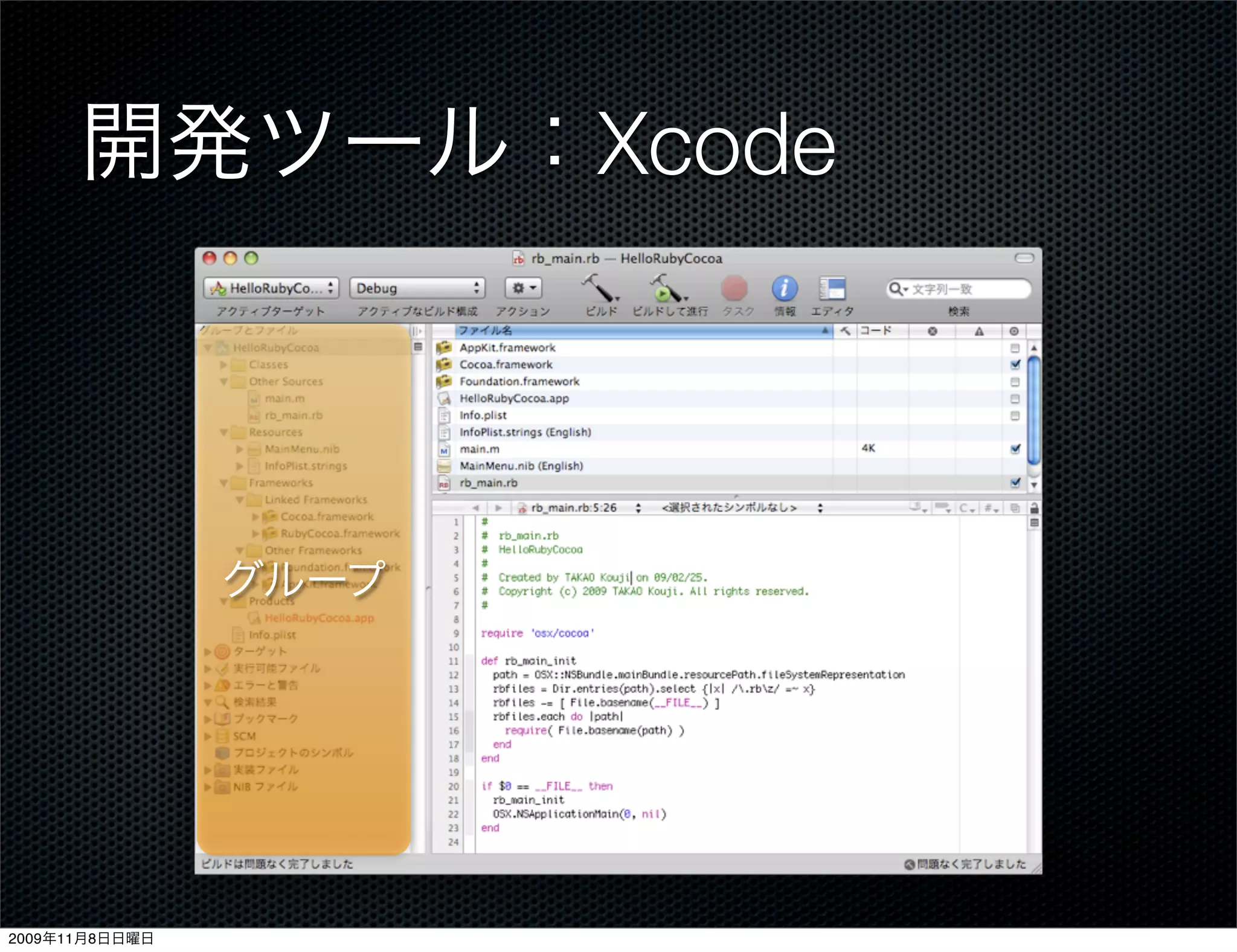Open the editor bookmarks popup icon
This screenshot has width=1237, height=952.
(x=919, y=508)
